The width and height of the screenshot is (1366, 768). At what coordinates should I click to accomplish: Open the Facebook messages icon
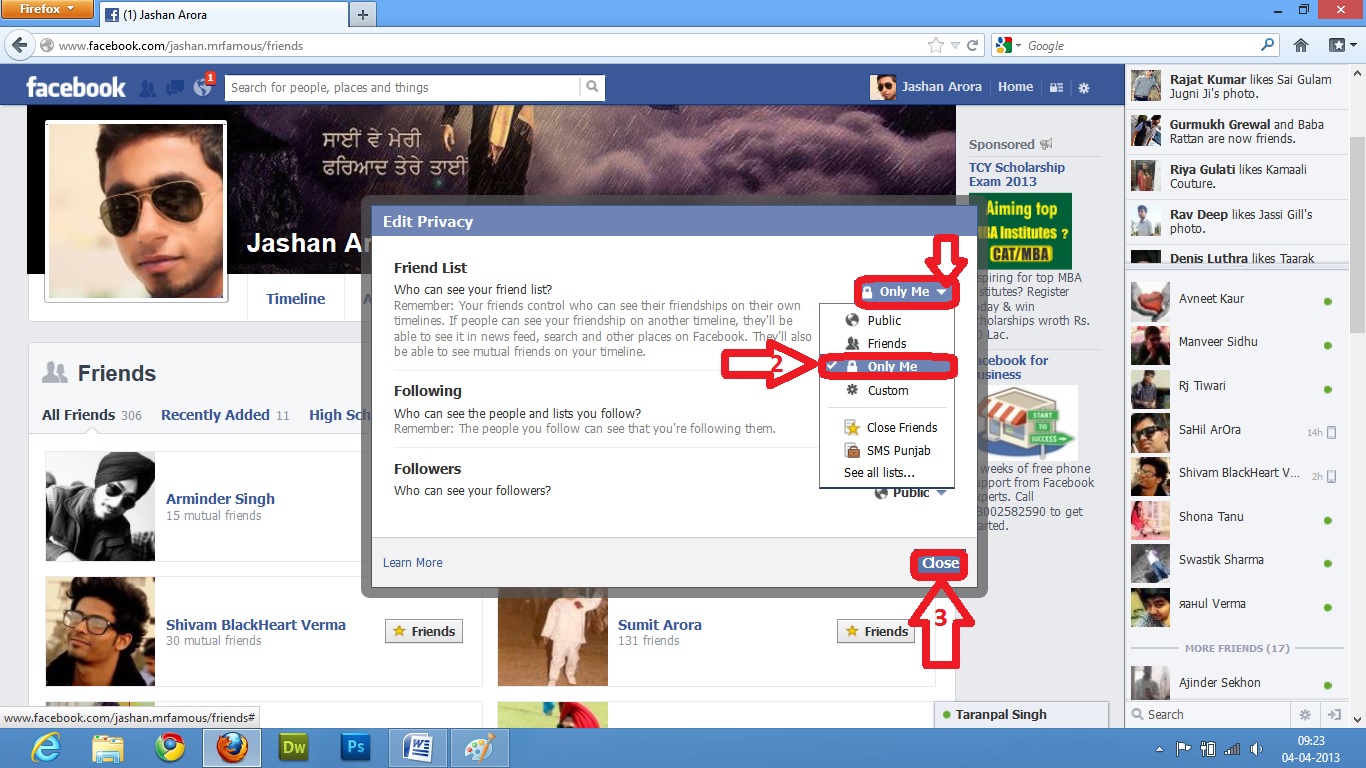click(175, 88)
